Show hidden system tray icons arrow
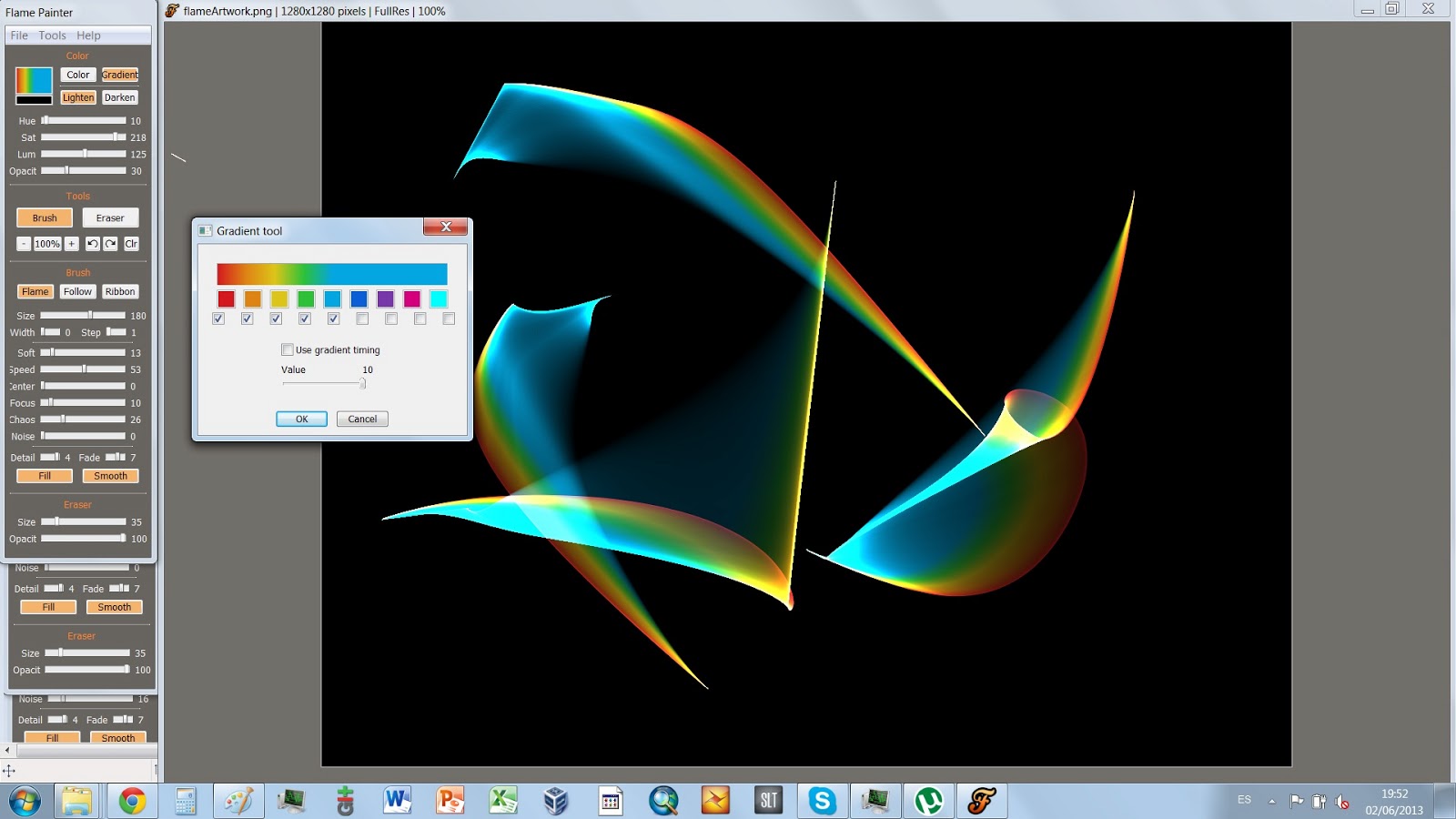The width and height of the screenshot is (1456, 819). tap(1272, 801)
